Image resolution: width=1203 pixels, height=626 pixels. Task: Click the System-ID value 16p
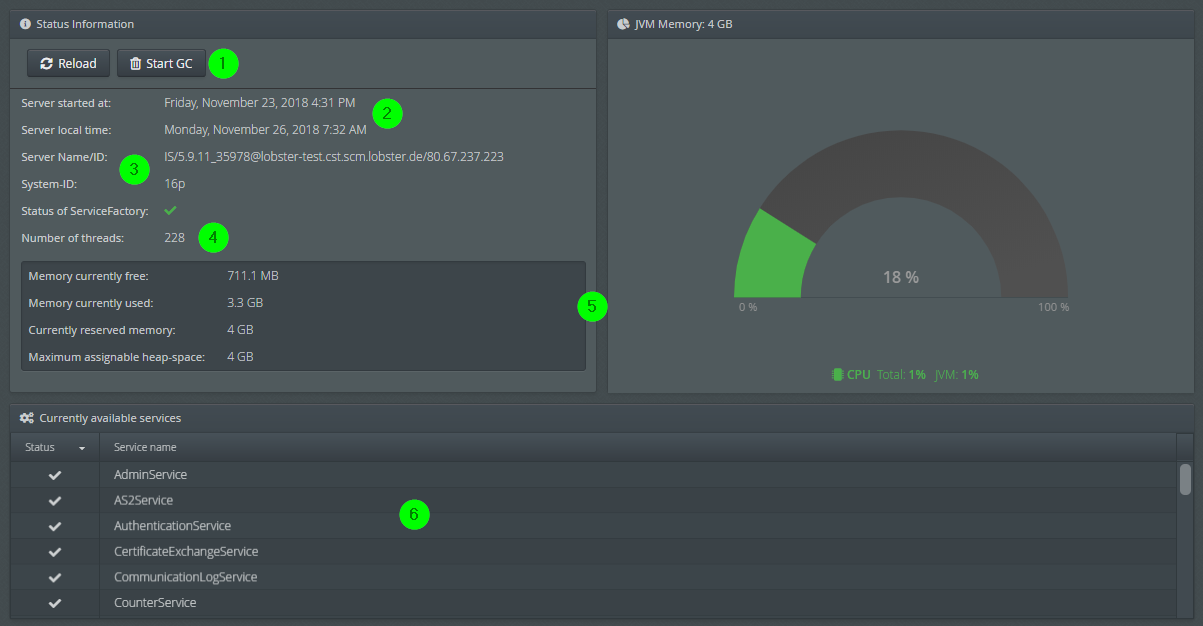[x=175, y=184]
